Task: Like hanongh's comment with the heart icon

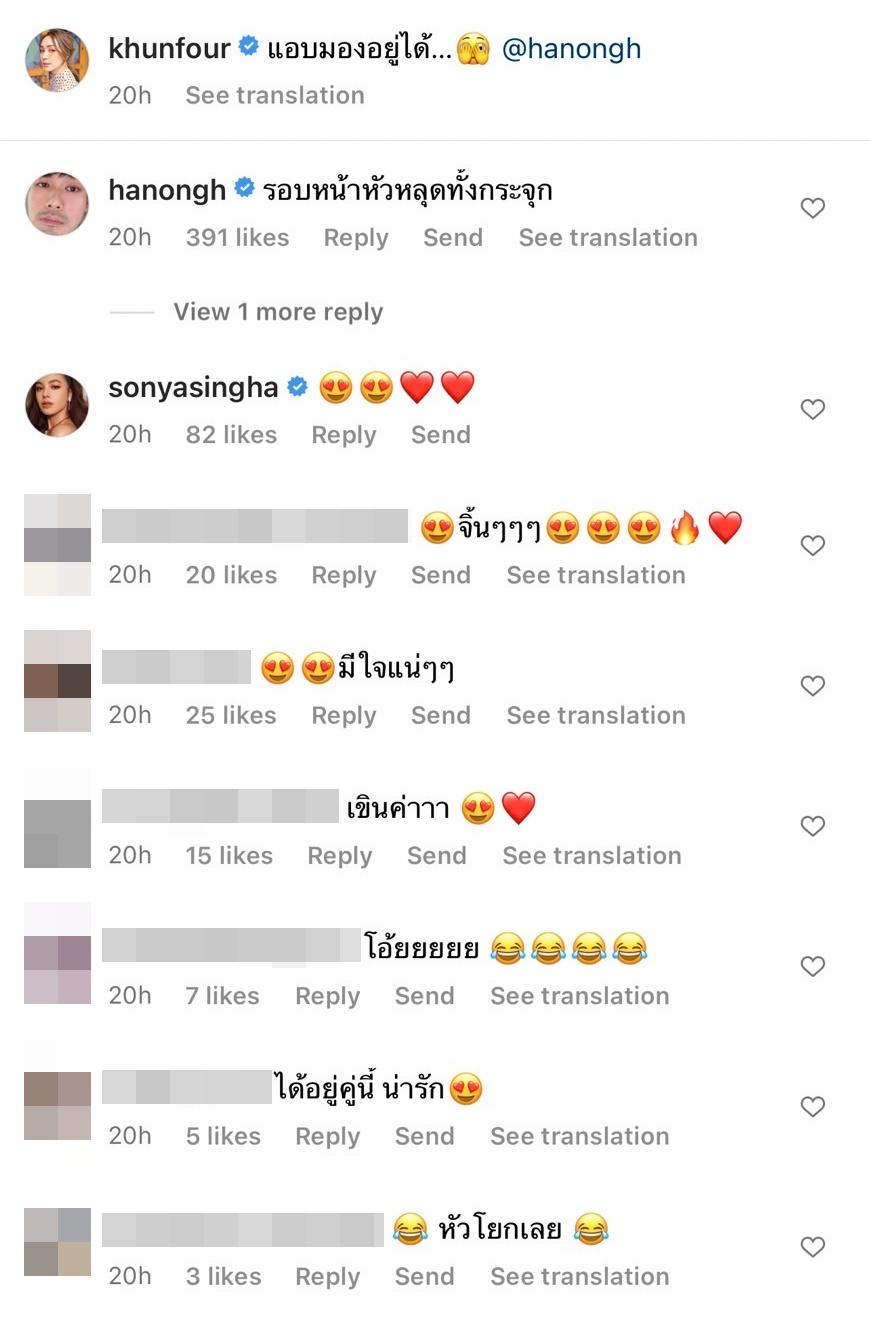Action: pyautogui.click(x=813, y=208)
